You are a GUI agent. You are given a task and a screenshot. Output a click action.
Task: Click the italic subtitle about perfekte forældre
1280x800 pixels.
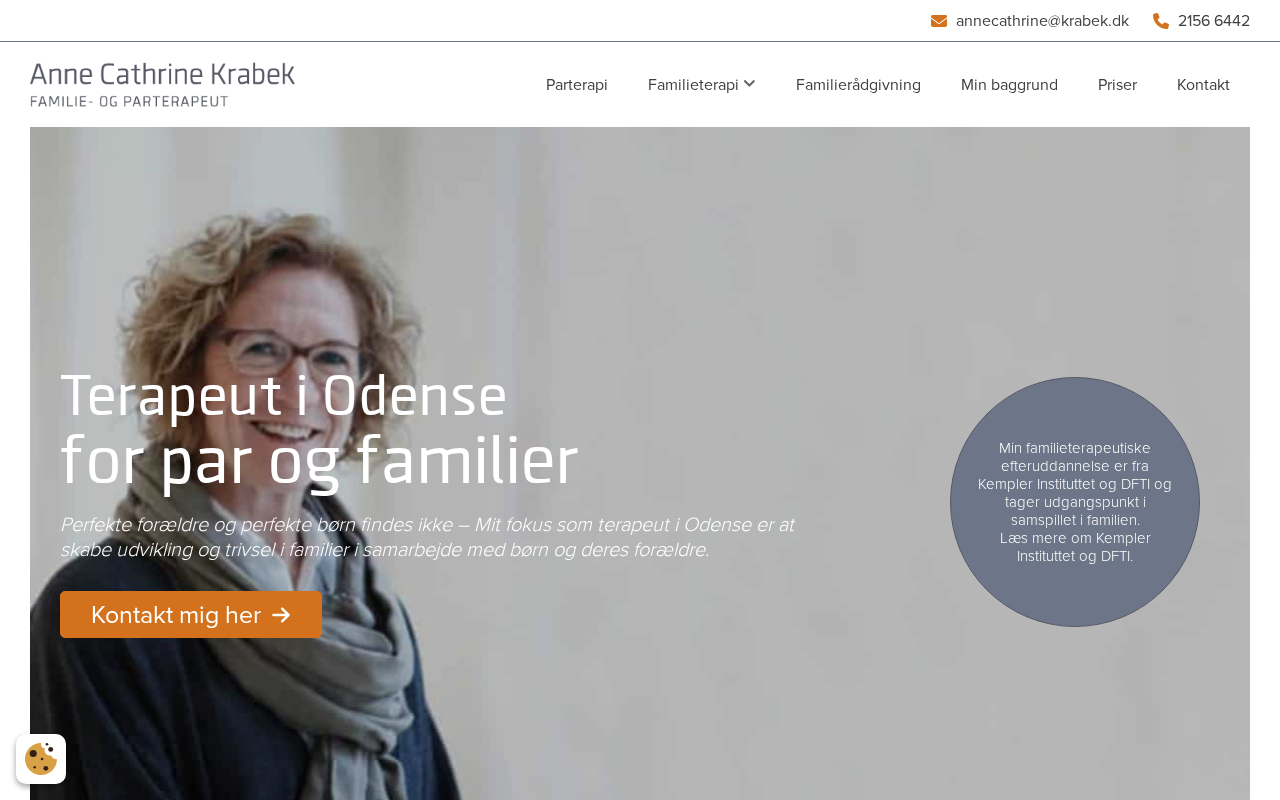tap(427, 537)
